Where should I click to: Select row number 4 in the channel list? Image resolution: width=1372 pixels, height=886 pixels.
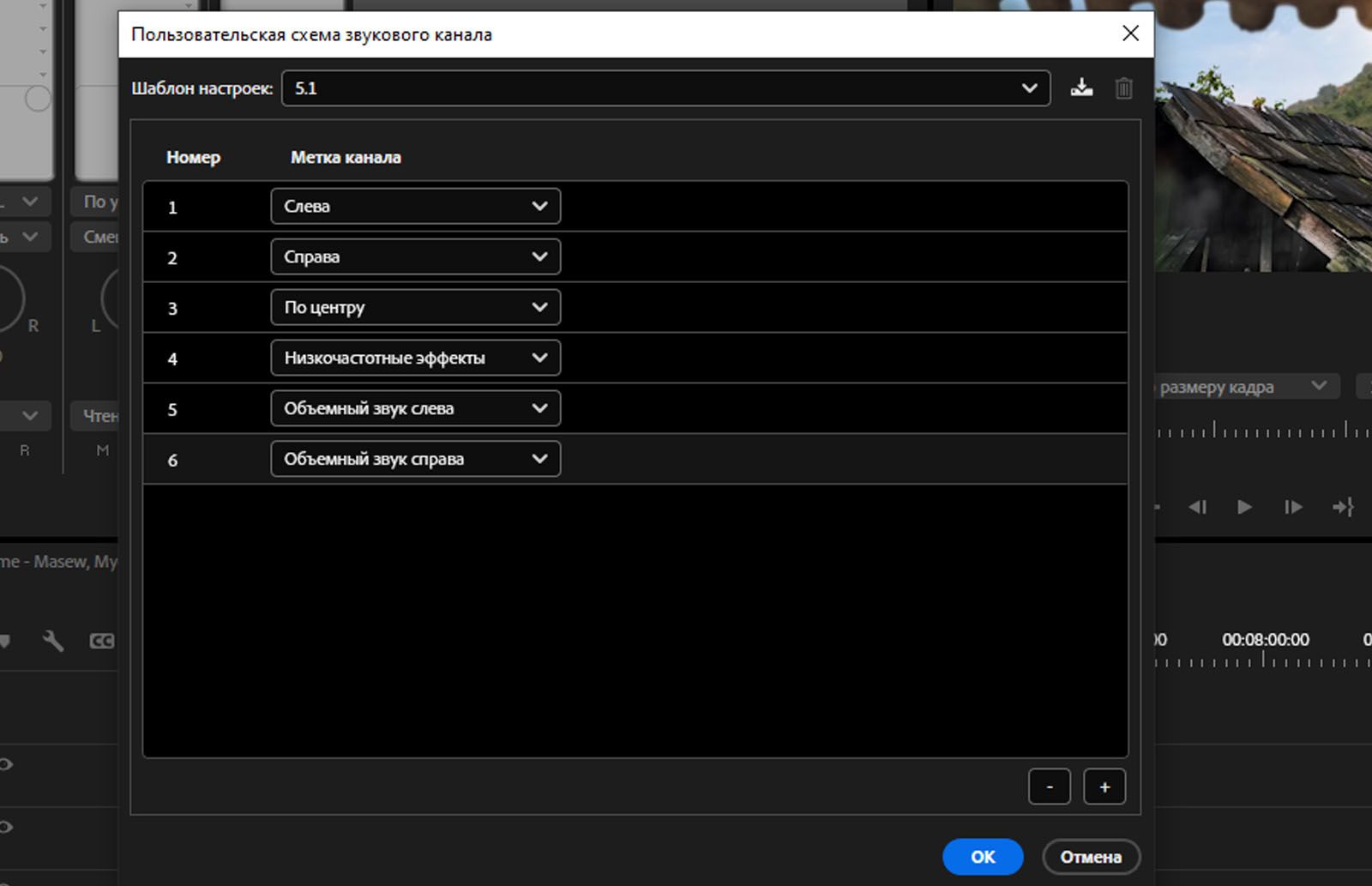[635, 359]
